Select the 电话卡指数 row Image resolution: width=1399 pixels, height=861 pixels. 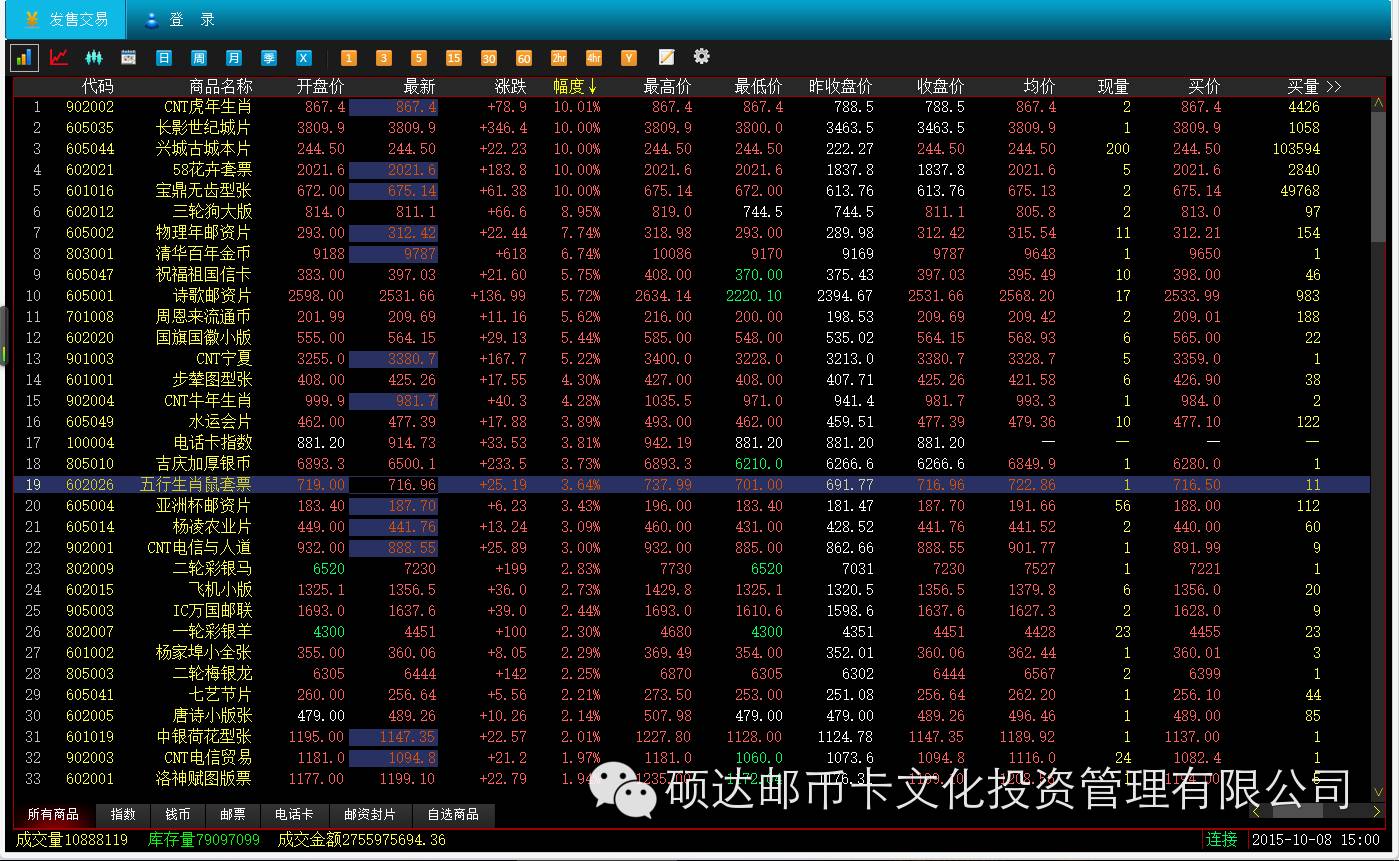click(x=690, y=443)
